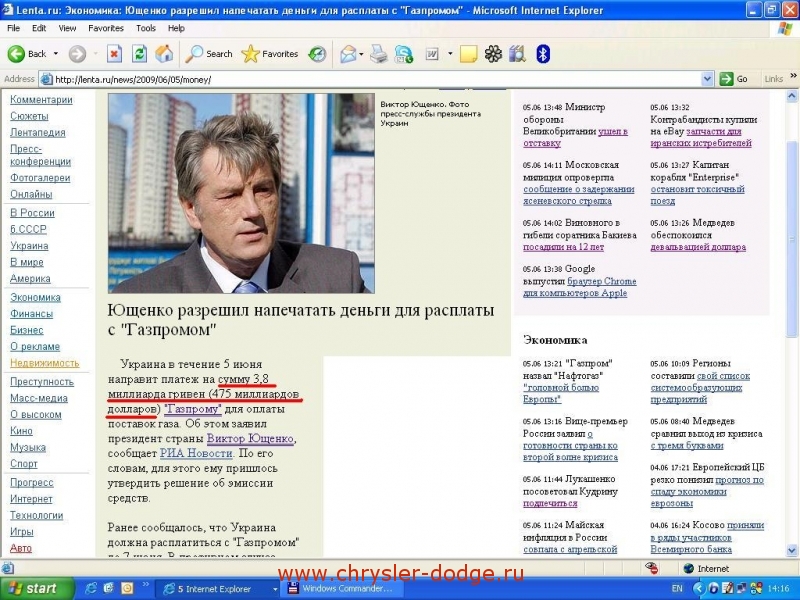Screen dimensions: 800x600
Task: Click the second Quick Launch icon
Action: coord(108,589)
